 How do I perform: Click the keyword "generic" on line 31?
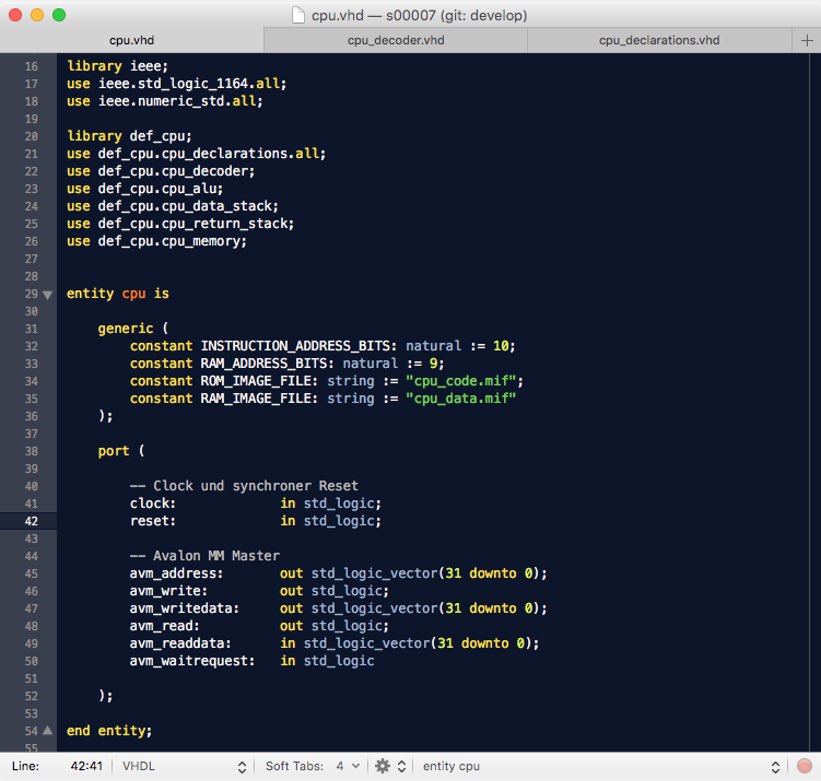point(126,329)
